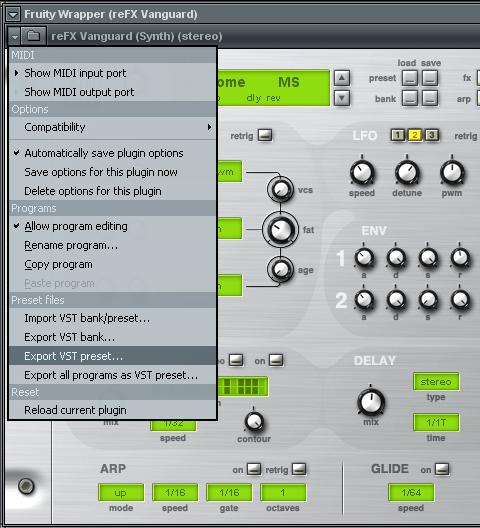
Task: Open the delay type stereo selector
Action: pos(436,382)
